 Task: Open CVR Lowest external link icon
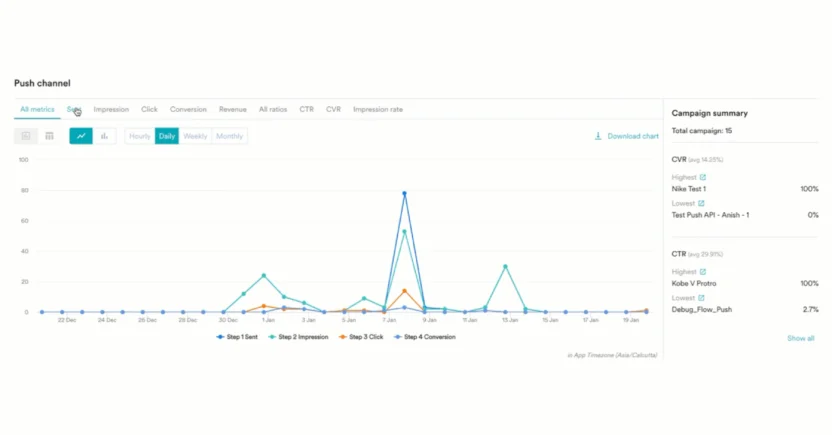click(701, 203)
